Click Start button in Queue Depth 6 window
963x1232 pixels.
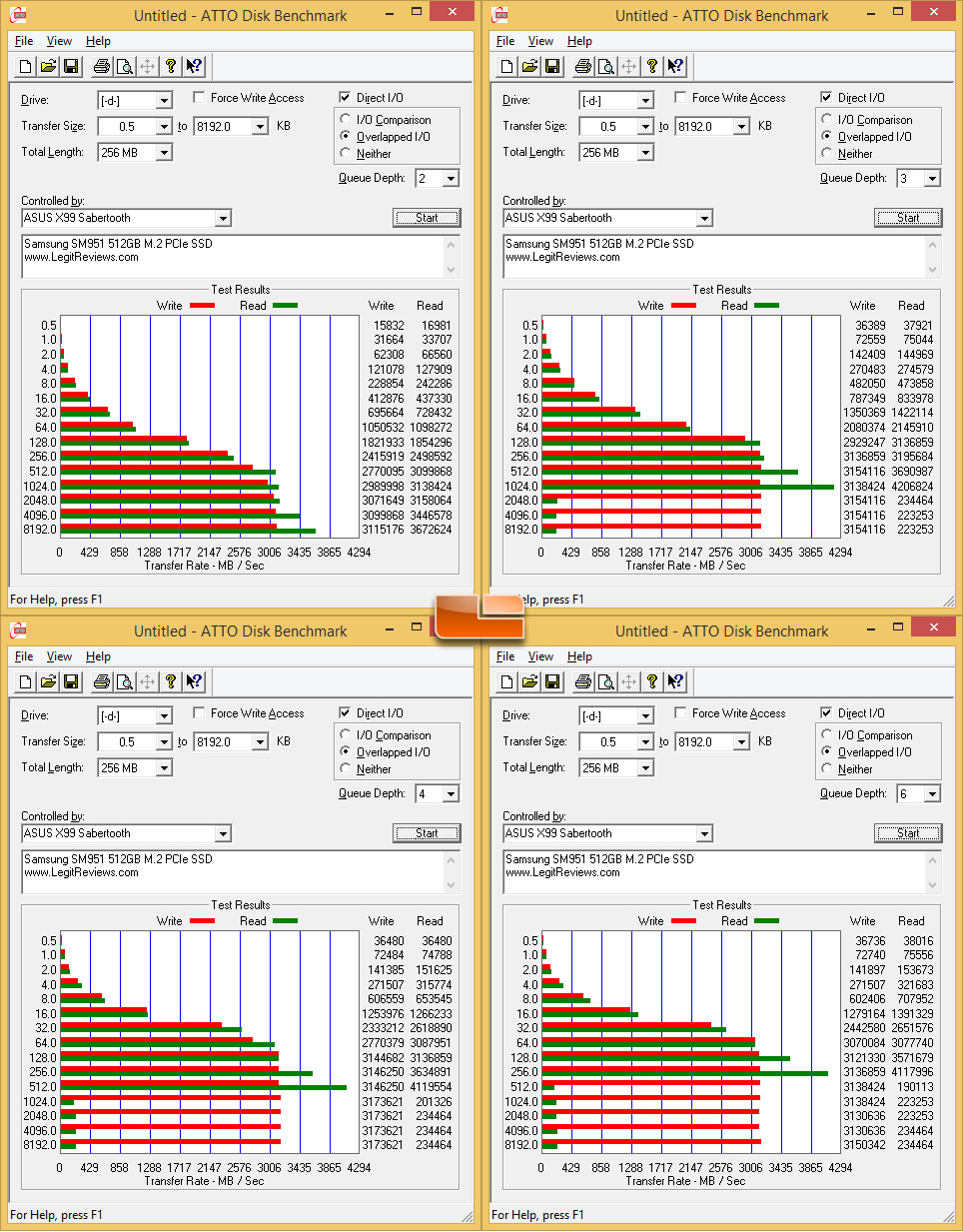pos(908,832)
